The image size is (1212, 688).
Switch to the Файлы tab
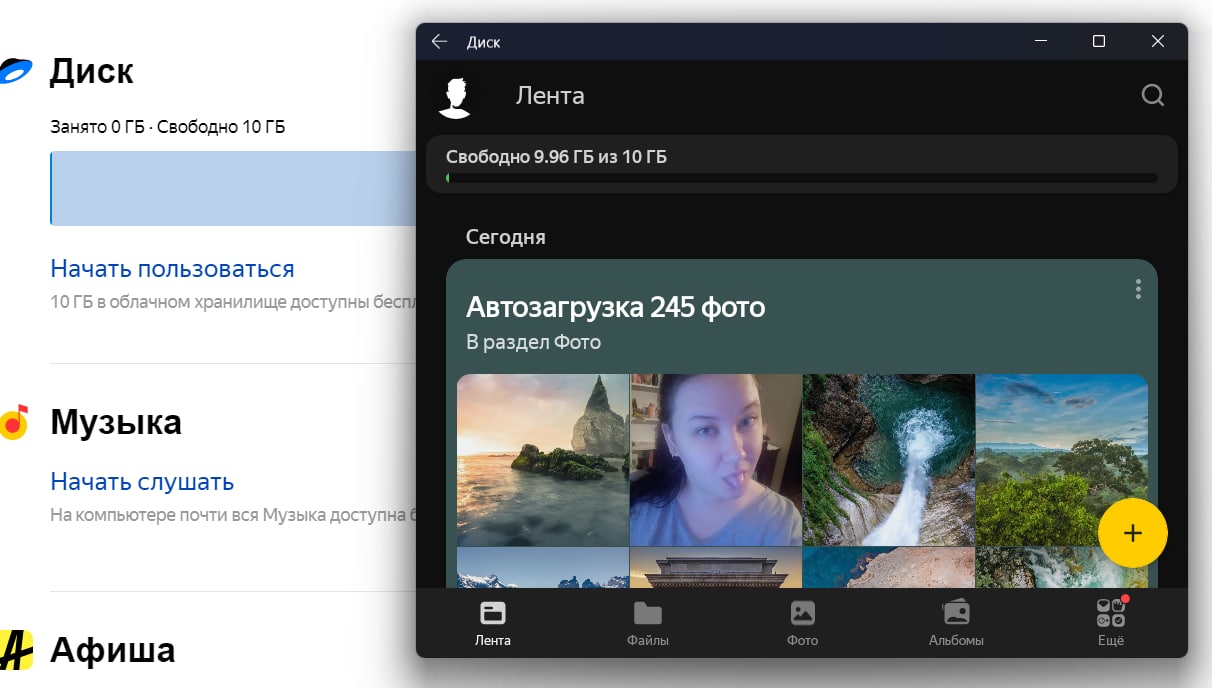648,623
